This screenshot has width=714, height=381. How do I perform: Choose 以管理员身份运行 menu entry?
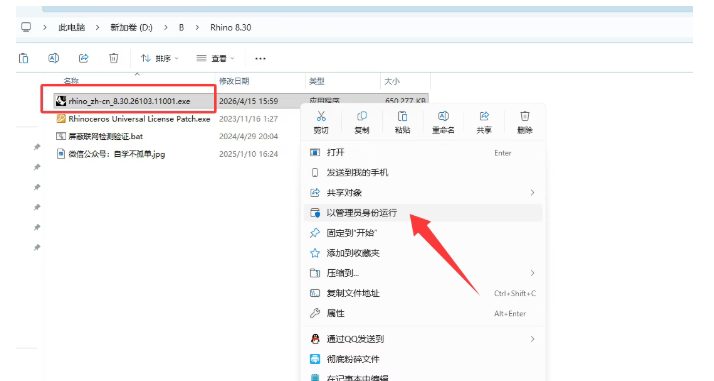423,213
